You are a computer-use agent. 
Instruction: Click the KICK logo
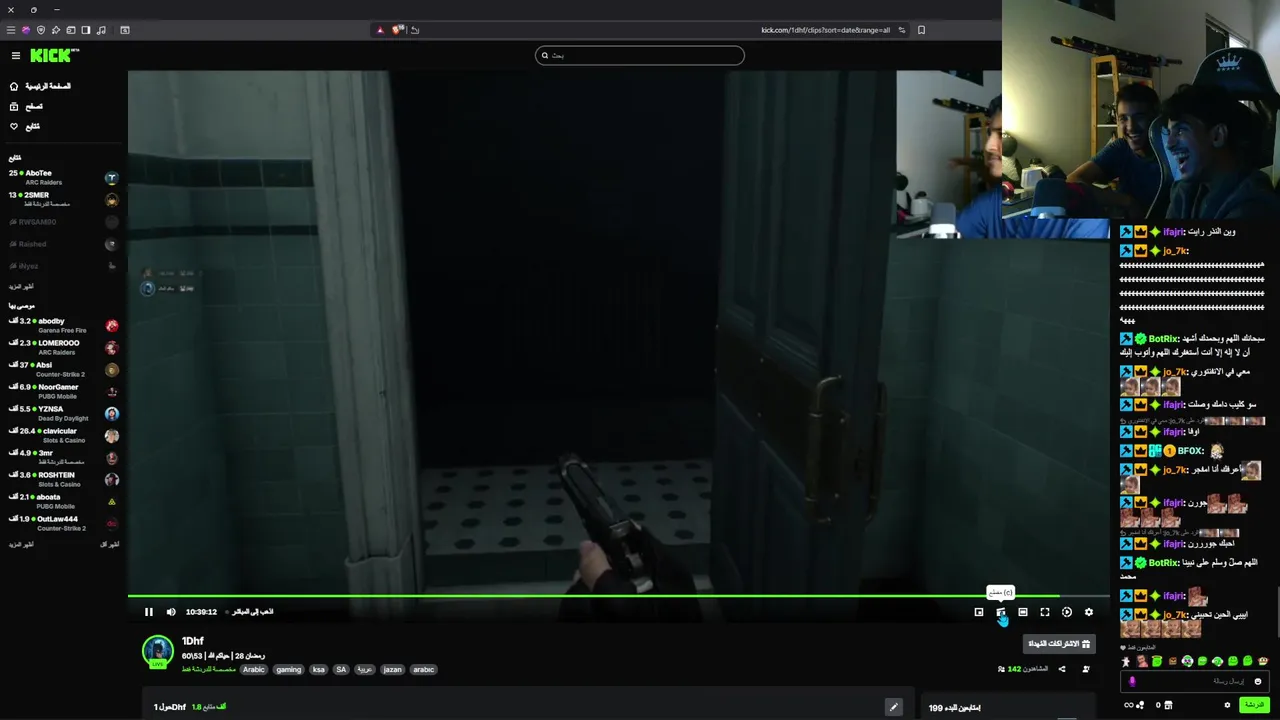click(54, 56)
